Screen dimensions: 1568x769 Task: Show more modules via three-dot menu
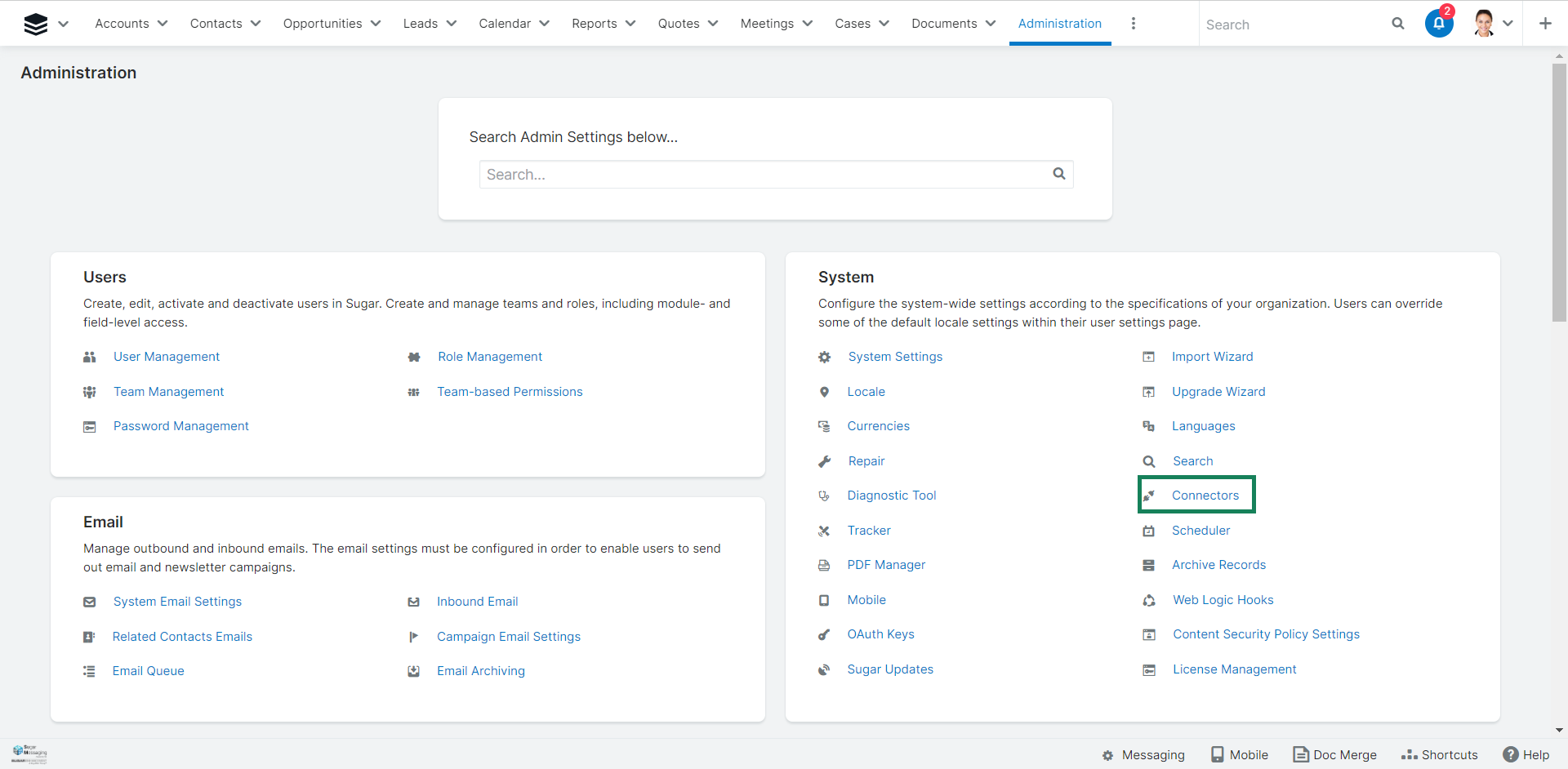pos(1133,24)
